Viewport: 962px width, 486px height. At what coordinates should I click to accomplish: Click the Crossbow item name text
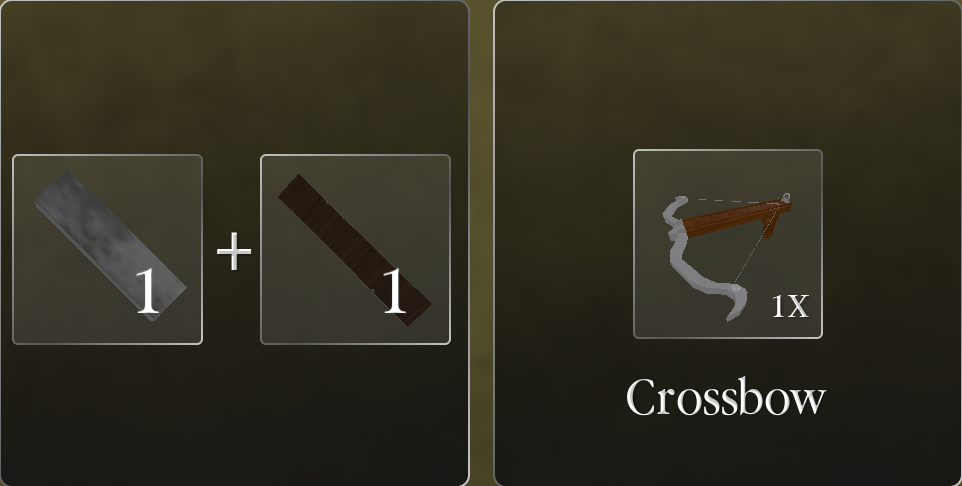[x=726, y=398]
